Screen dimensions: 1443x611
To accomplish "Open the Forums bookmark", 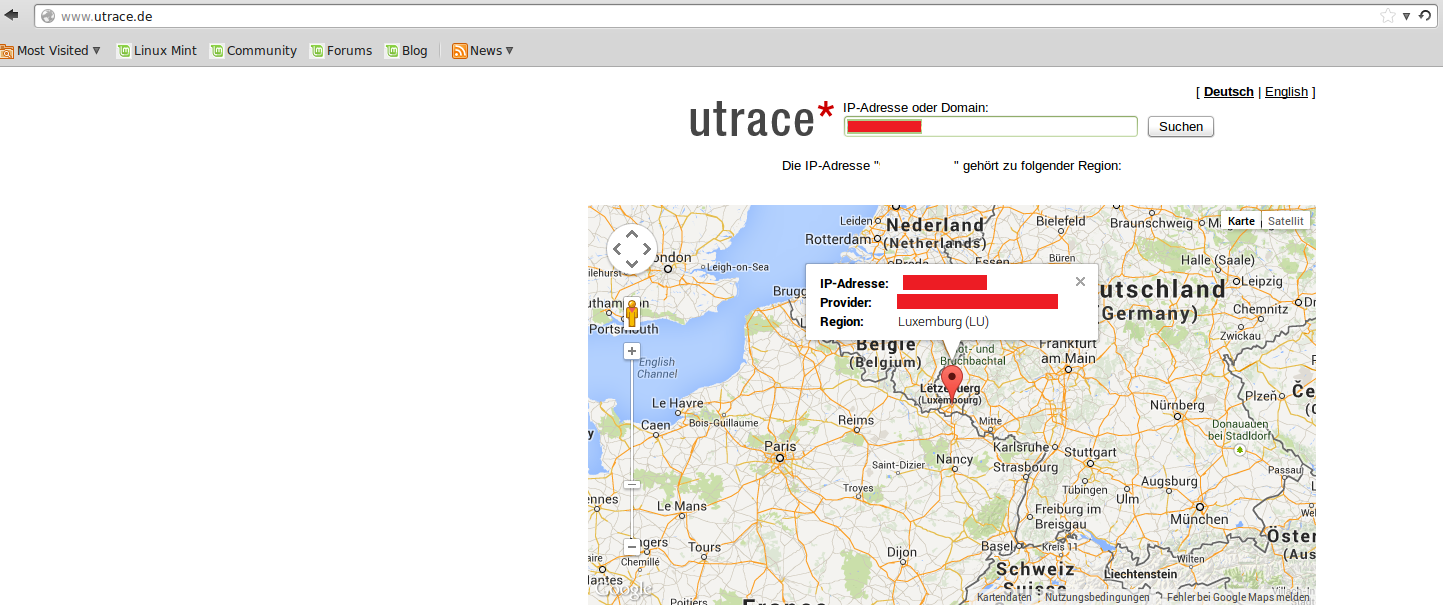I will [x=341, y=50].
